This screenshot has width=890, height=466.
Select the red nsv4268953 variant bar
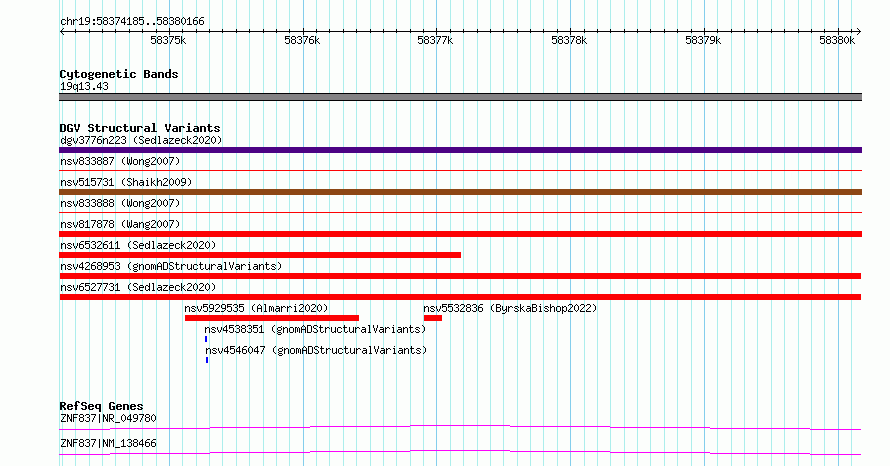pyautogui.click(x=460, y=276)
